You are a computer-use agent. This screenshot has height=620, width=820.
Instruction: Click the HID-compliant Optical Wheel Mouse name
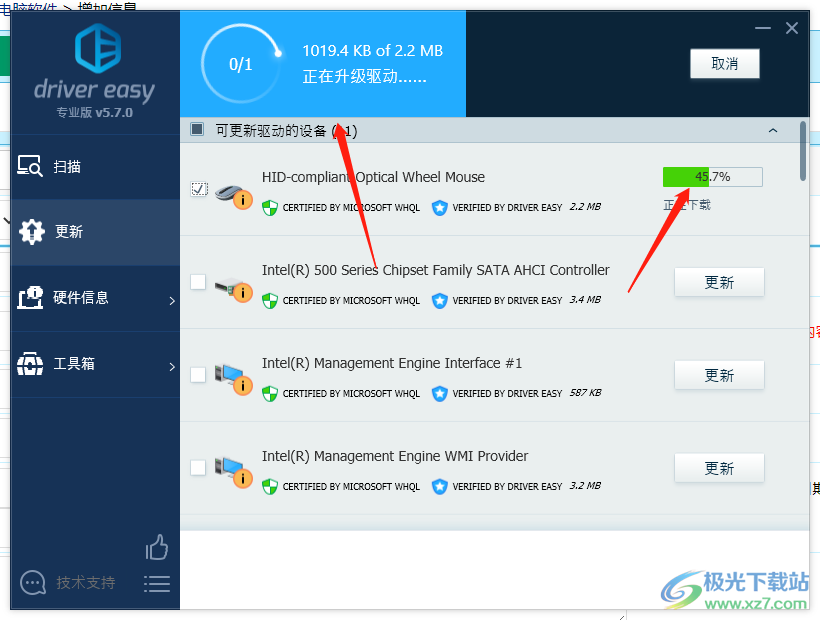[373, 177]
